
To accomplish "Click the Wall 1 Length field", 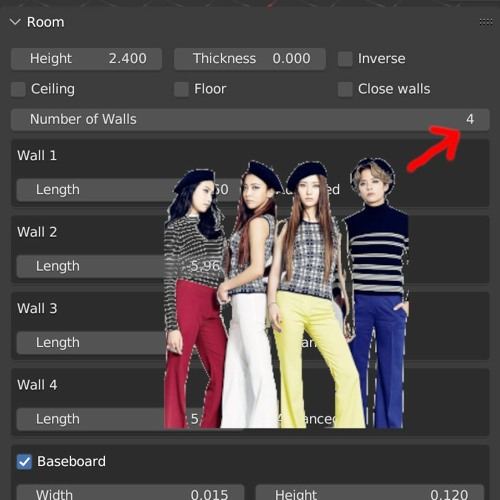I will 130,190.
